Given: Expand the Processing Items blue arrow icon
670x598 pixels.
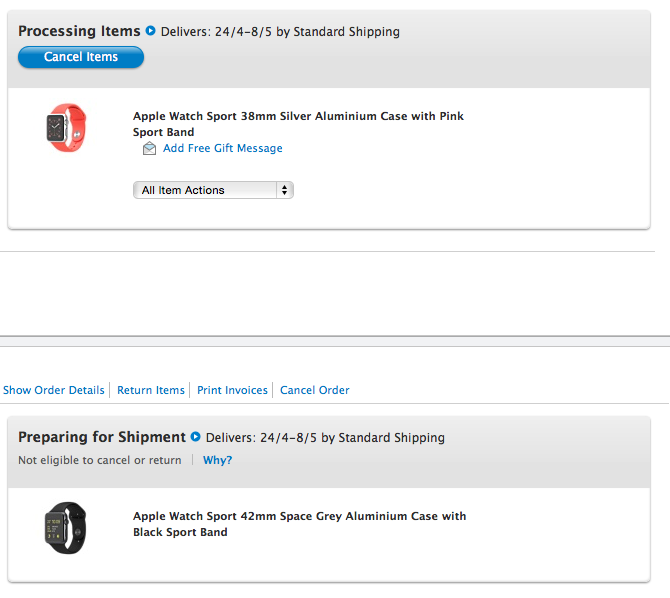Looking at the screenshot, I should click(150, 31).
